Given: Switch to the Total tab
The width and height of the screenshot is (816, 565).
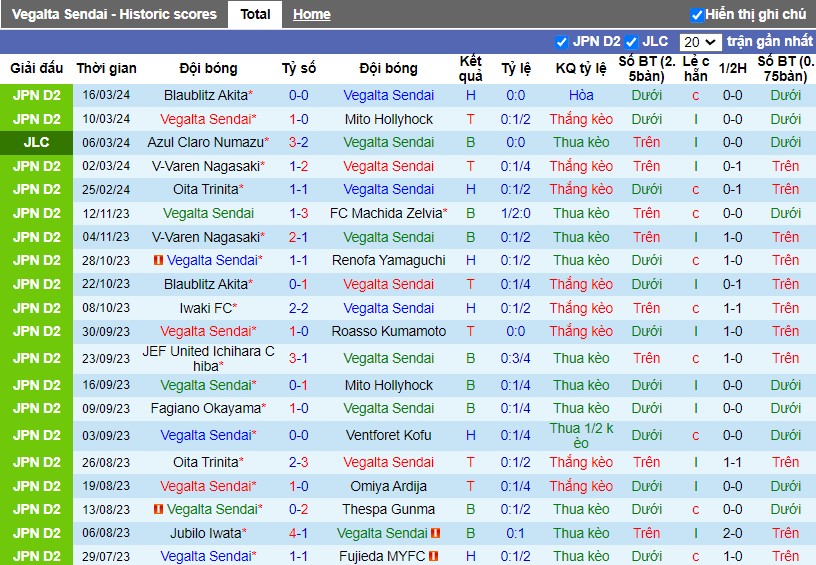Looking at the screenshot, I should 255,14.
